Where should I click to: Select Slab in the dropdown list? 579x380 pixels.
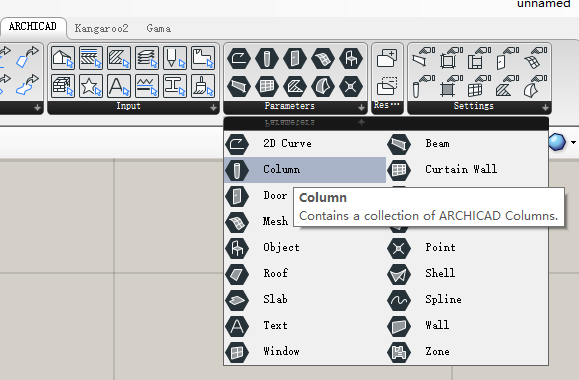(305, 299)
